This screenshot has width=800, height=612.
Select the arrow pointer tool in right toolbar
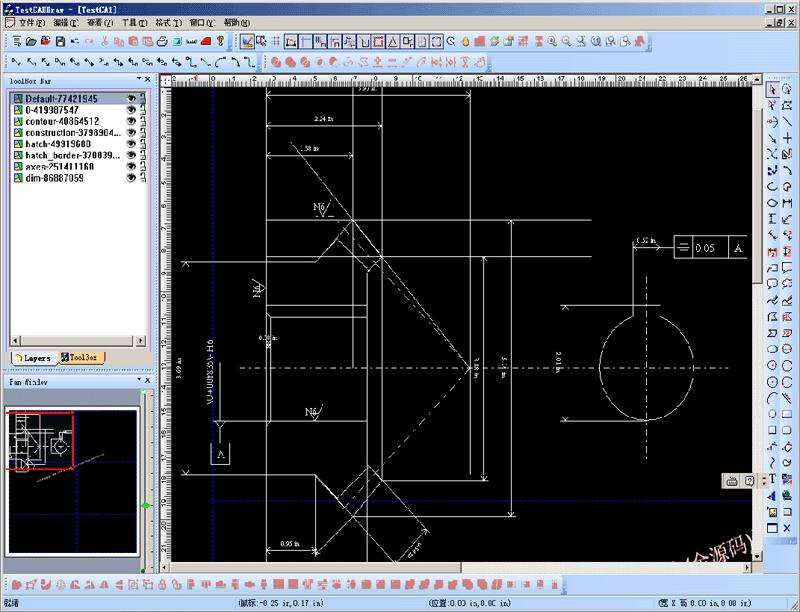pos(772,90)
